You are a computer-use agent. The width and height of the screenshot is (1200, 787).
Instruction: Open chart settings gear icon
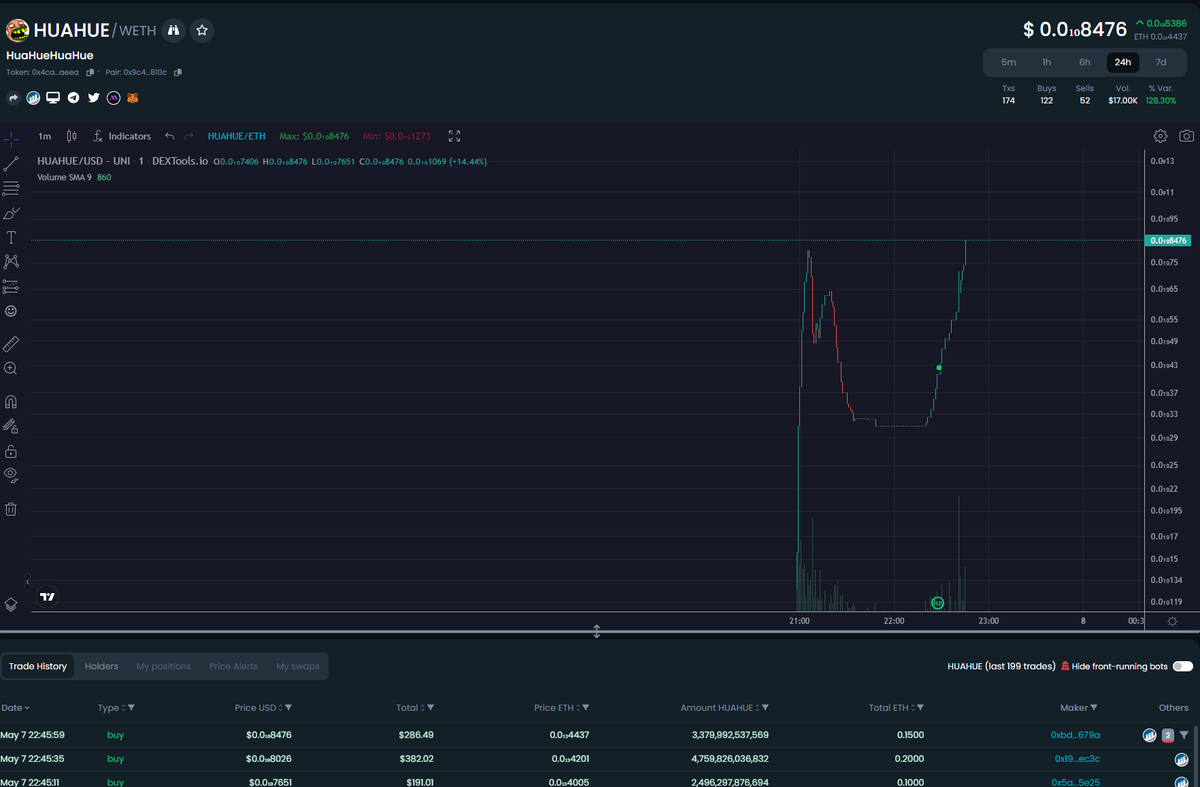click(1160, 136)
